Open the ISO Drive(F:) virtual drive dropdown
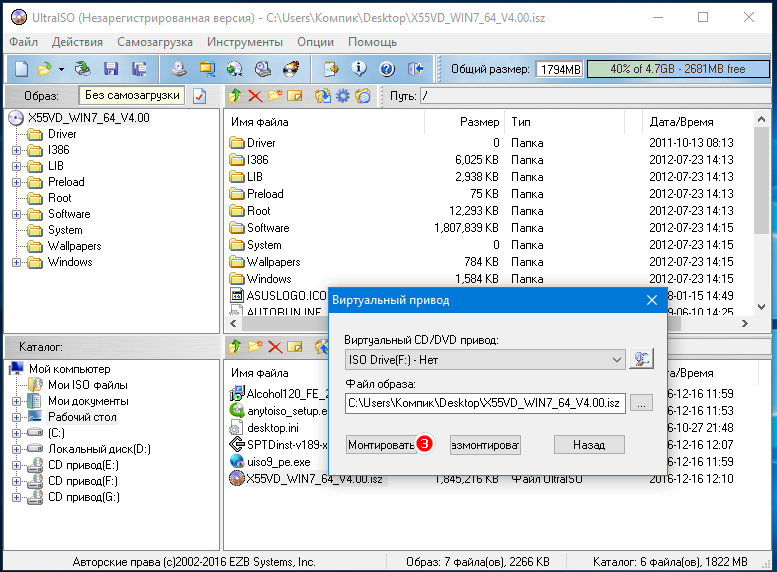 point(616,359)
